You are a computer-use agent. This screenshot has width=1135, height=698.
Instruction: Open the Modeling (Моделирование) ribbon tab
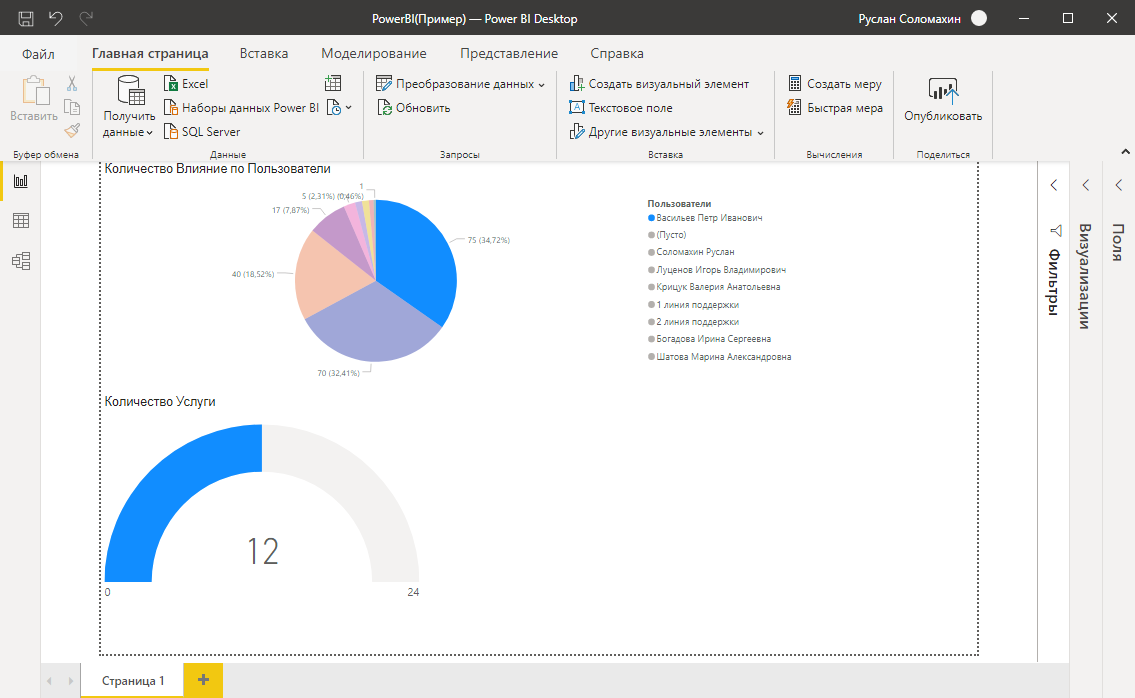coord(373,54)
